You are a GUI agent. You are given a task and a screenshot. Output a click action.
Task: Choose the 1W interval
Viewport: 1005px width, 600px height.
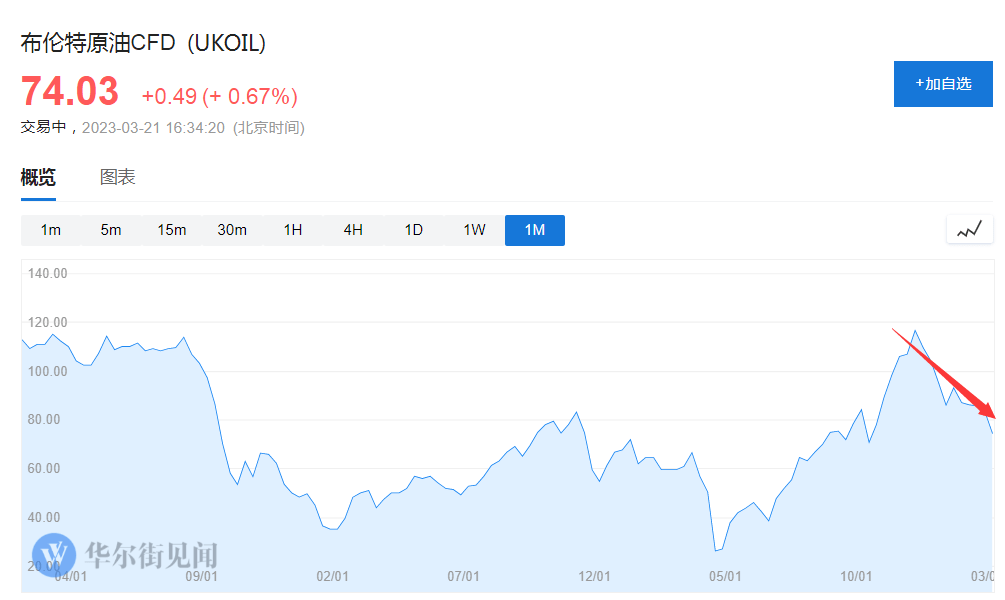[474, 230]
